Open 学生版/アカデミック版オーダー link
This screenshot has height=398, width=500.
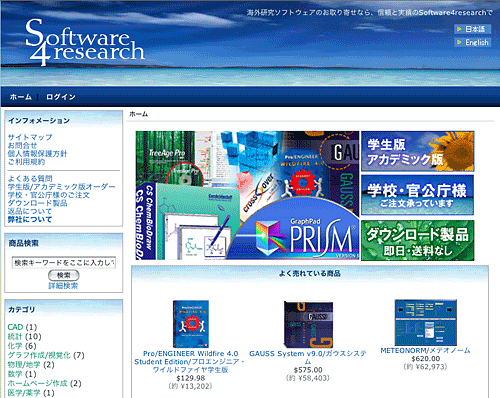pyautogui.click(x=61, y=187)
